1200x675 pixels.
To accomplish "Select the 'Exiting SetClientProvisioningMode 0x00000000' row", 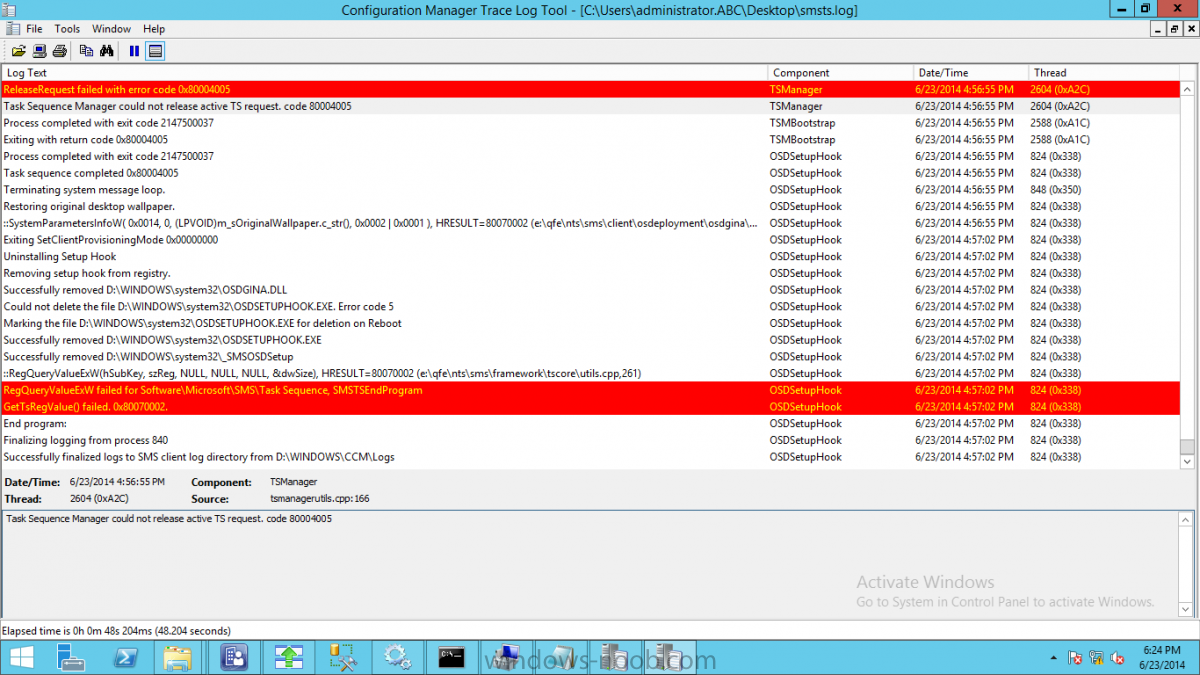I will click(x=590, y=240).
